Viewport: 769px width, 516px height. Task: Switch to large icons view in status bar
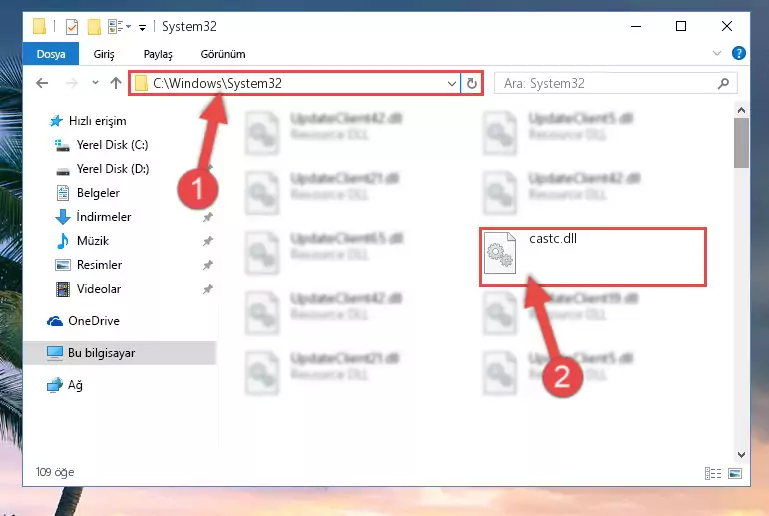[735, 473]
